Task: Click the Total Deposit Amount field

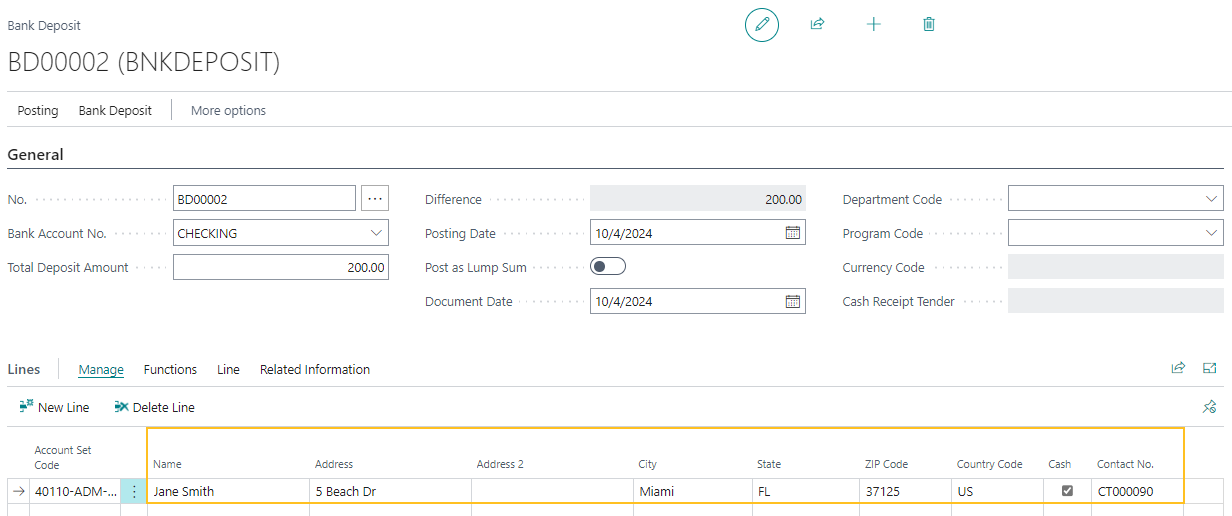Action: click(x=280, y=267)
